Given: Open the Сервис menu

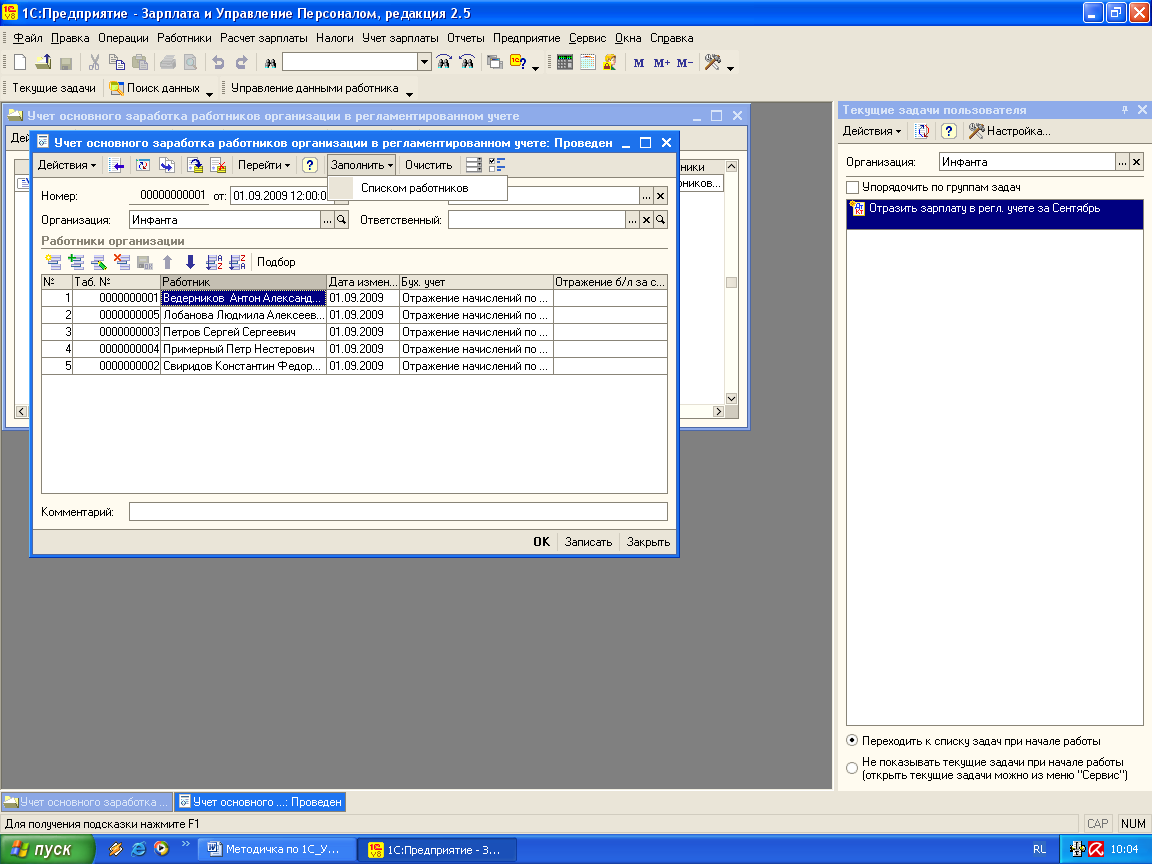Looking at the screenshot, I should click(x=588, y=38).
